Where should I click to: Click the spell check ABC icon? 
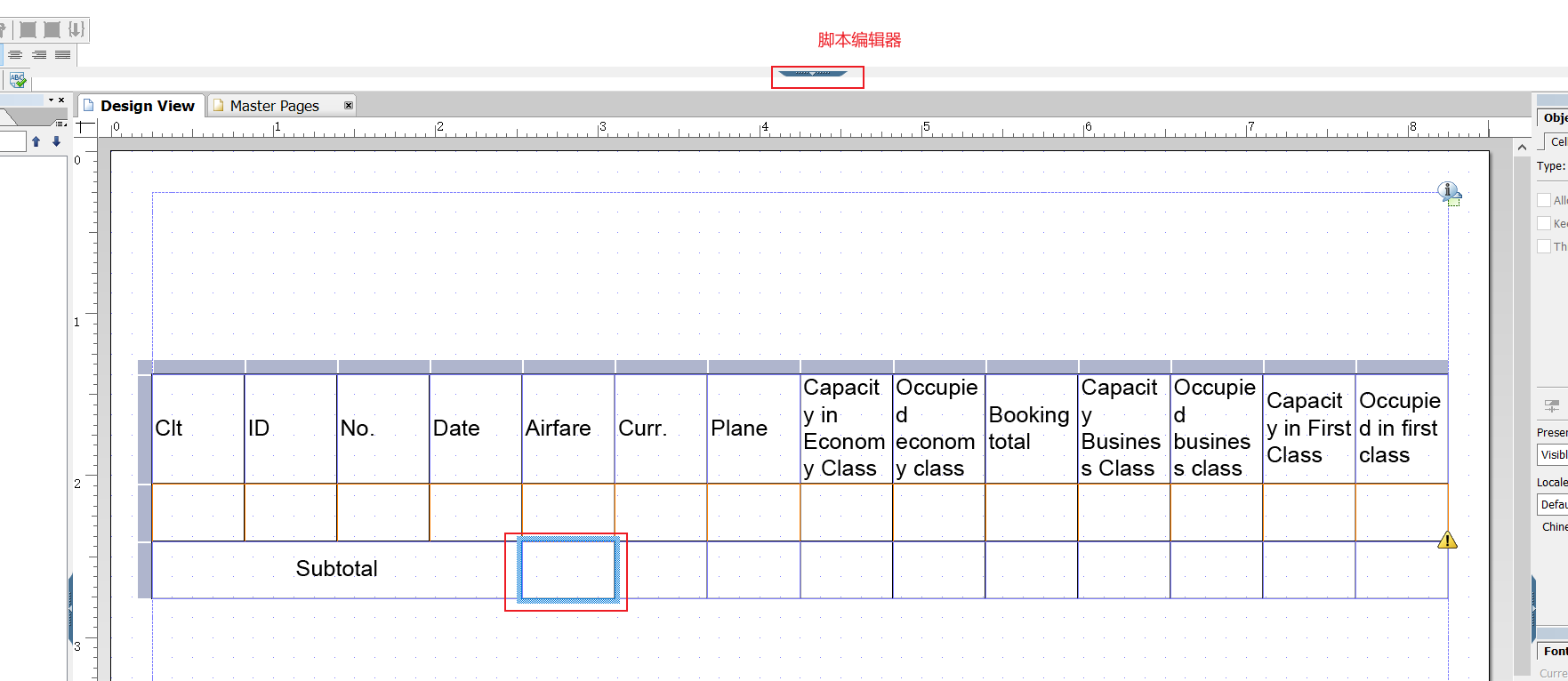tap(18, 80)
